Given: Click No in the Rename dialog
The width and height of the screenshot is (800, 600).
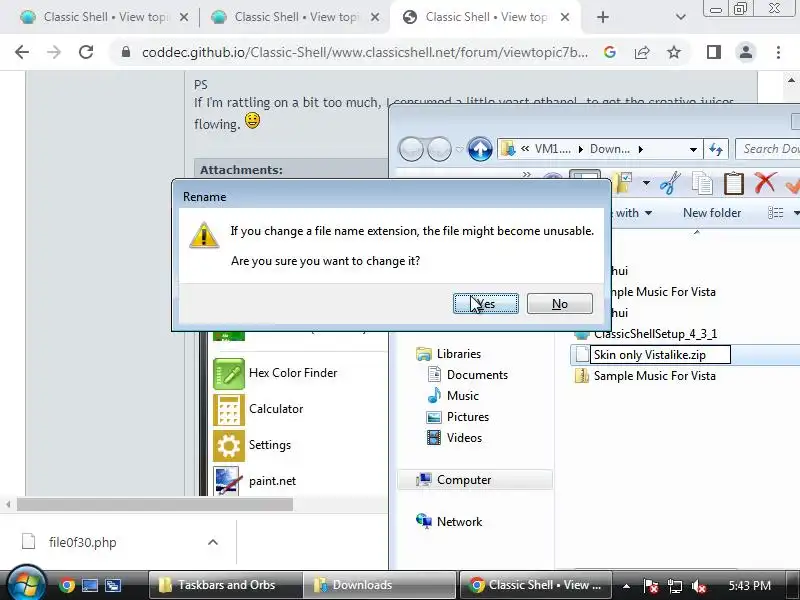Looking at the screenshot, I should click(x=560, y=304).
